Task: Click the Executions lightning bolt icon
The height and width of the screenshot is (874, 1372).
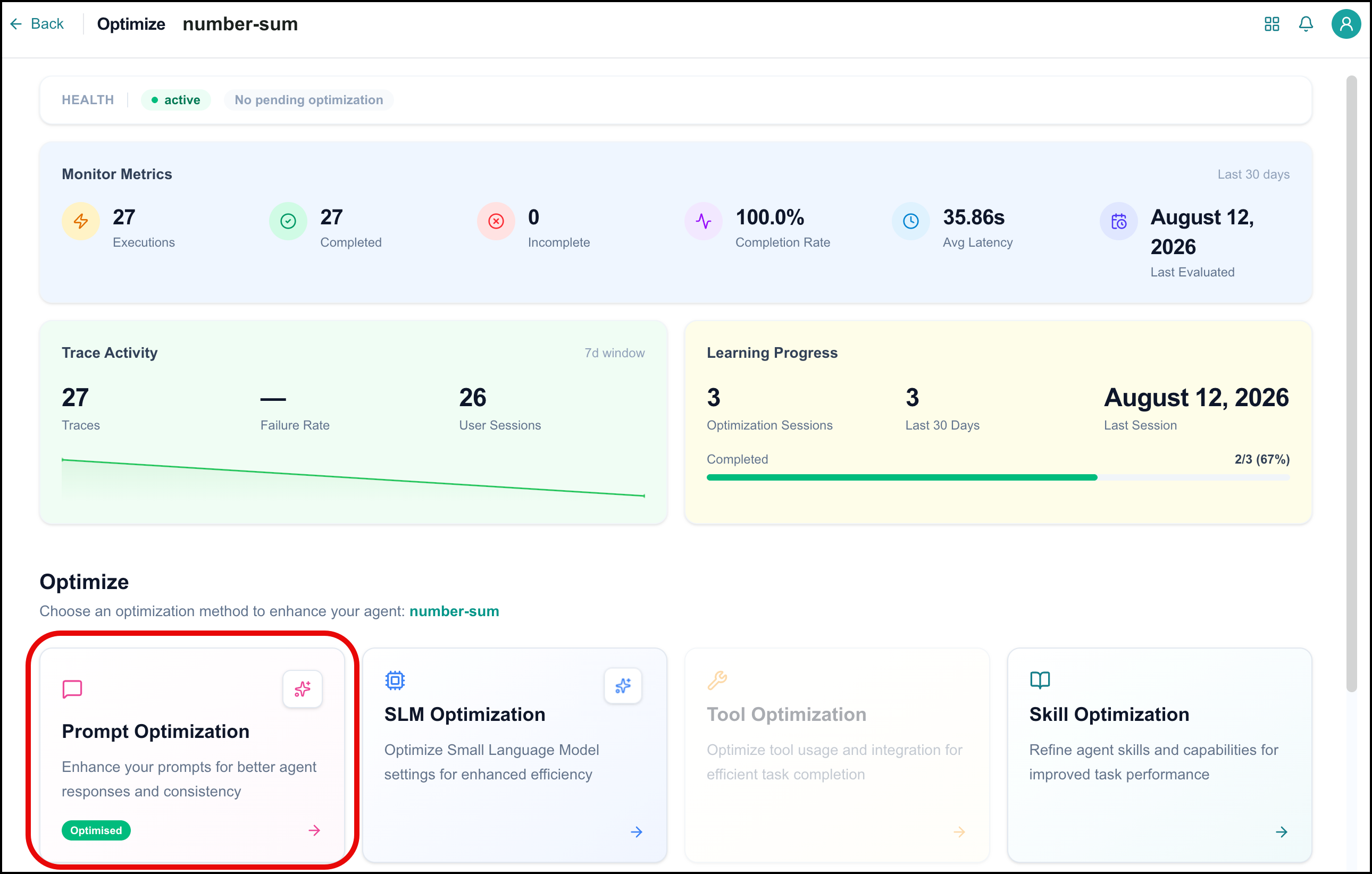Action: pyautogui.click(x=81, y=221)
